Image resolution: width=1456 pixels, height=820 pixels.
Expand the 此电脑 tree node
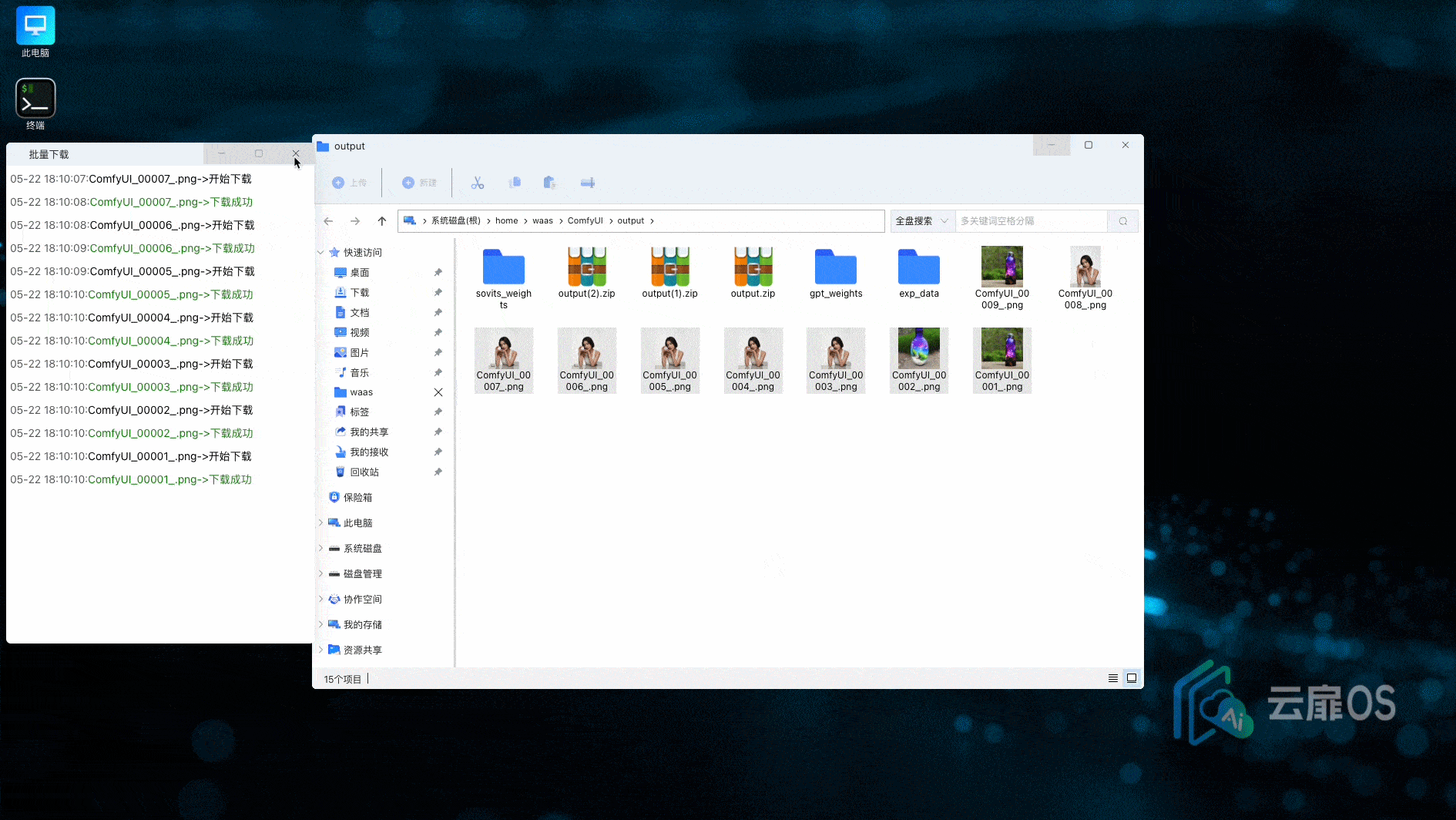tap(321, 523)
